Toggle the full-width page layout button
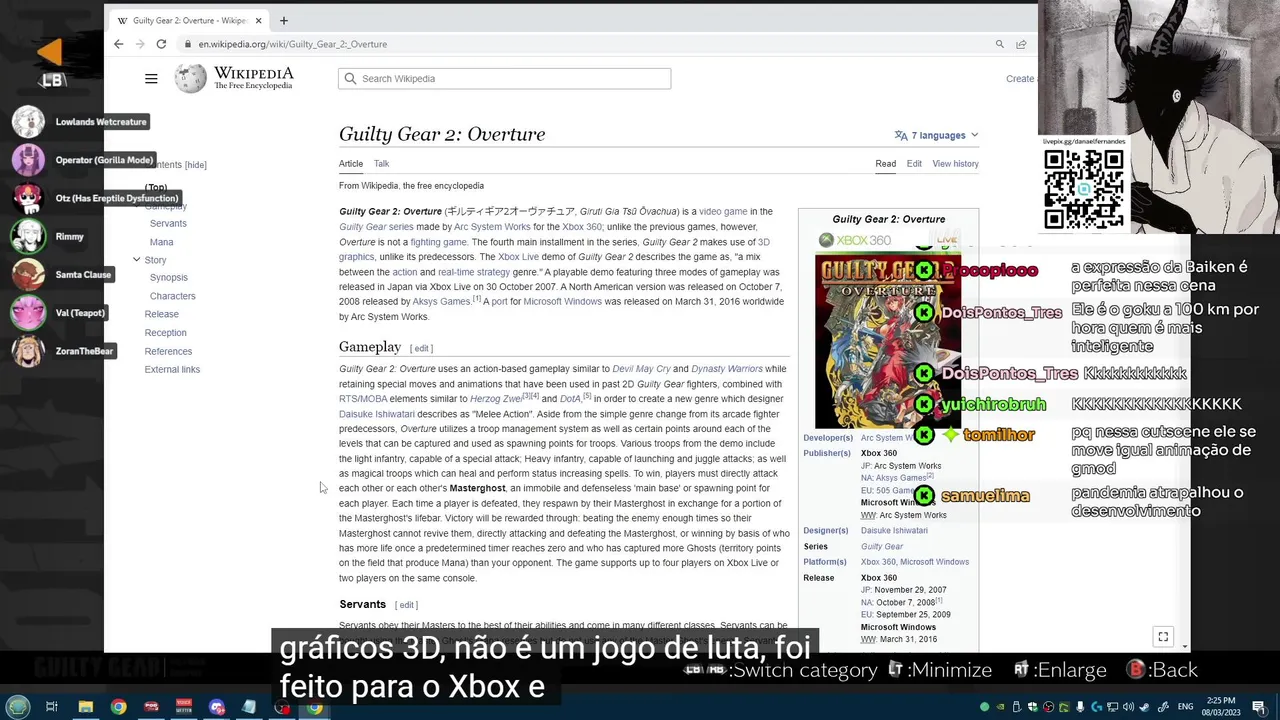The height and width of the screenshot is (720, 1280). (1163, 637)
